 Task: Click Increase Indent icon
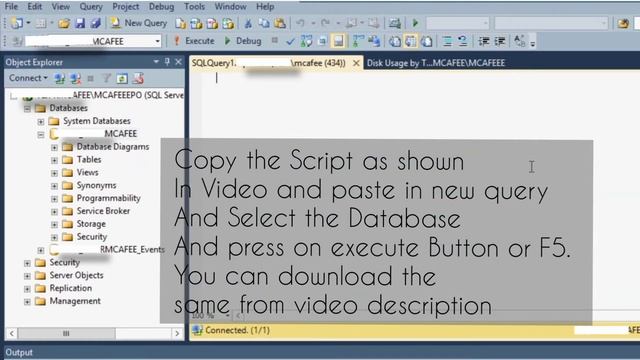tap(500, 41)
